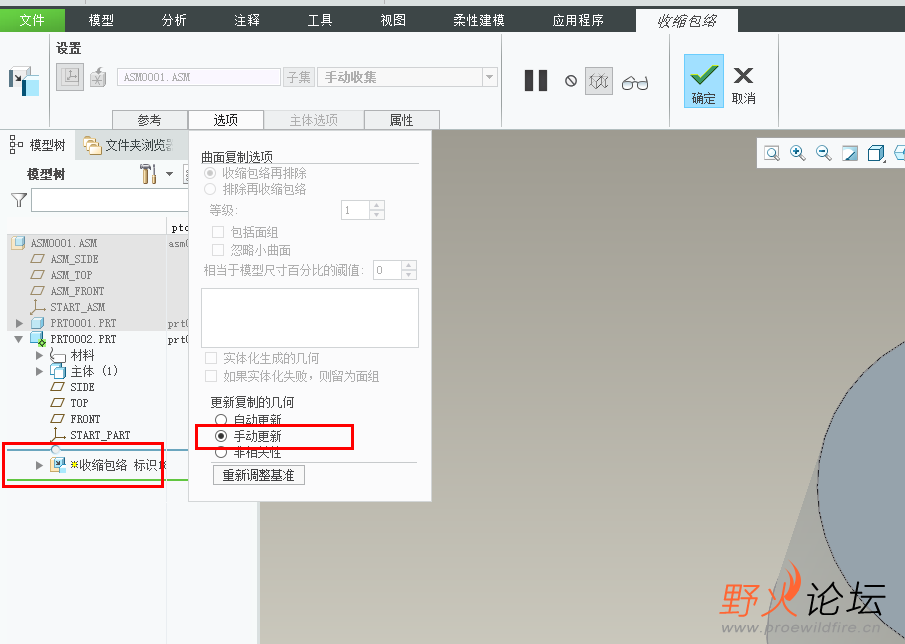This screenshot has width=905, height=644.
Task: Expand the 材料 node
Action: point(39,355)
